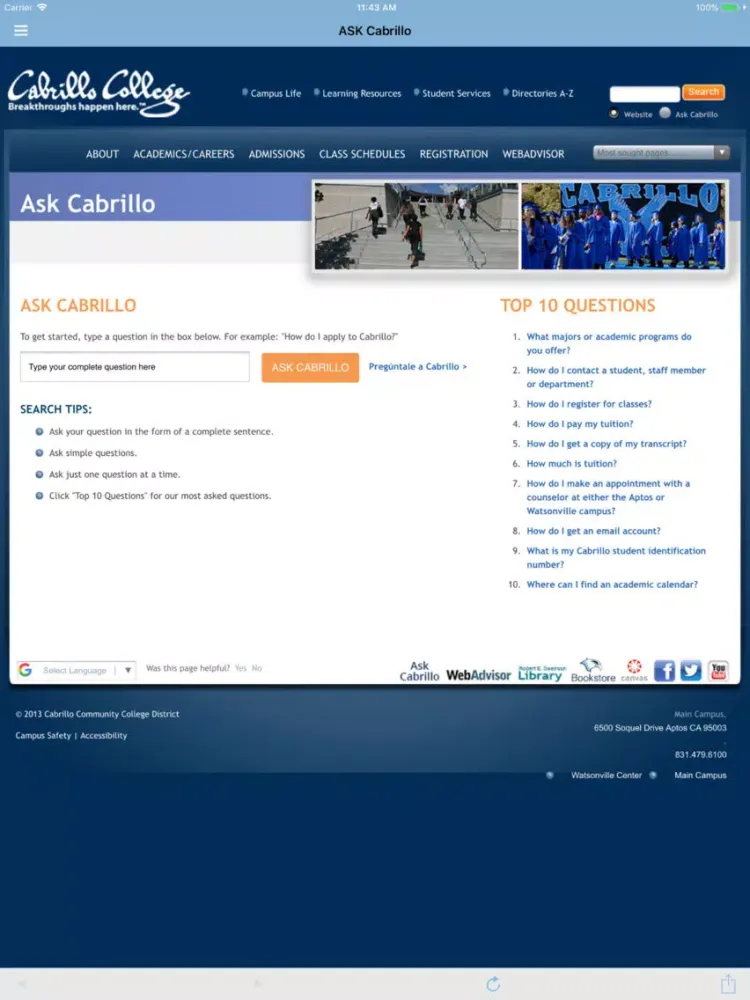This screenshot has height=1000, width=750.
Task: Open the Facebook icon in footer
Action: [x=664, y=670]
